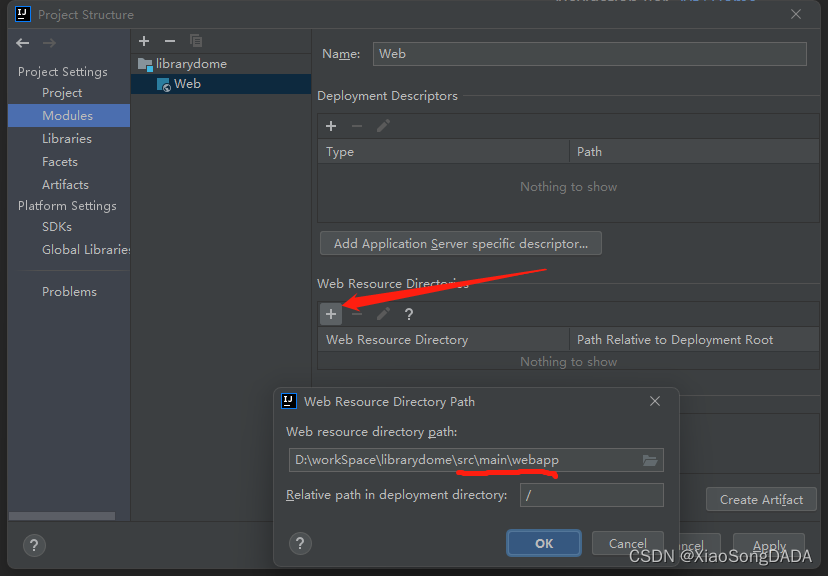Viewport: 828px width, 576px height.
Task: Click the Project Settings section heading
Action: point(62,72)
